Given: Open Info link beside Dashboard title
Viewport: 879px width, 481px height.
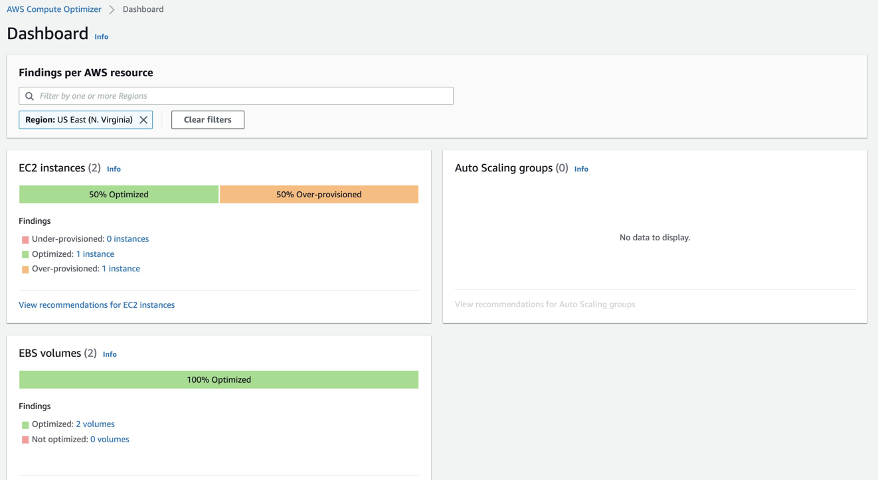Looking at the screenshot, I should (x=101, y=36).
